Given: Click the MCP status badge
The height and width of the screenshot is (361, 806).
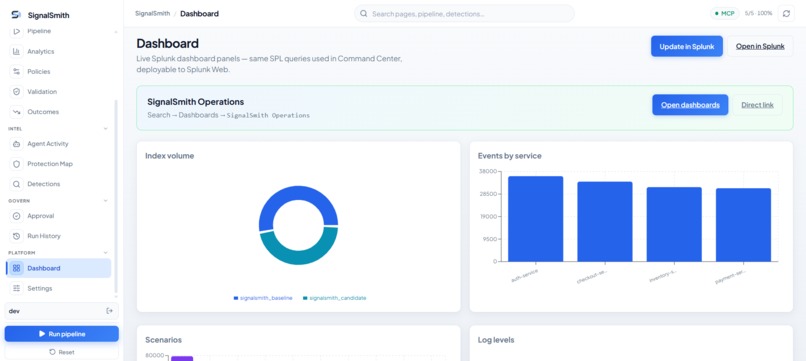Looking at the screenshot, I should (x=725, y=13).
